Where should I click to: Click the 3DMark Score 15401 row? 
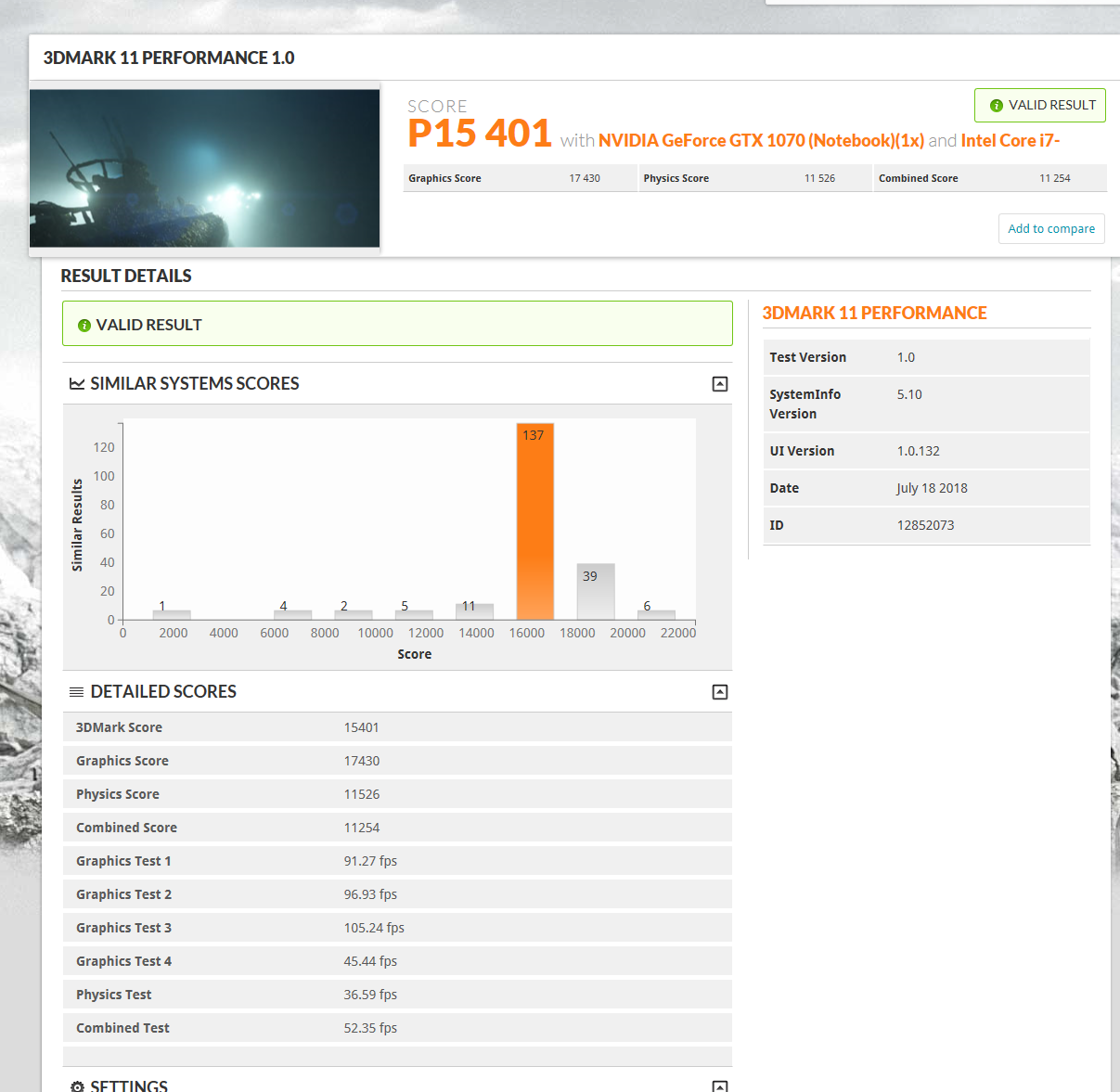tap(397, 727)
